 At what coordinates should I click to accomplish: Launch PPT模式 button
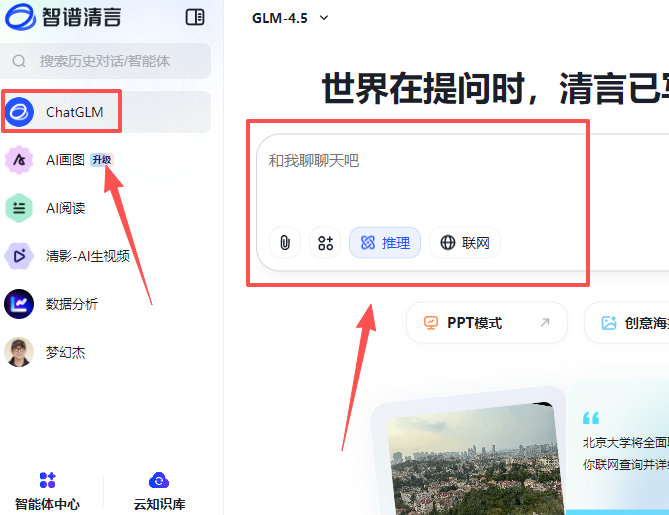tap(487, 323)
